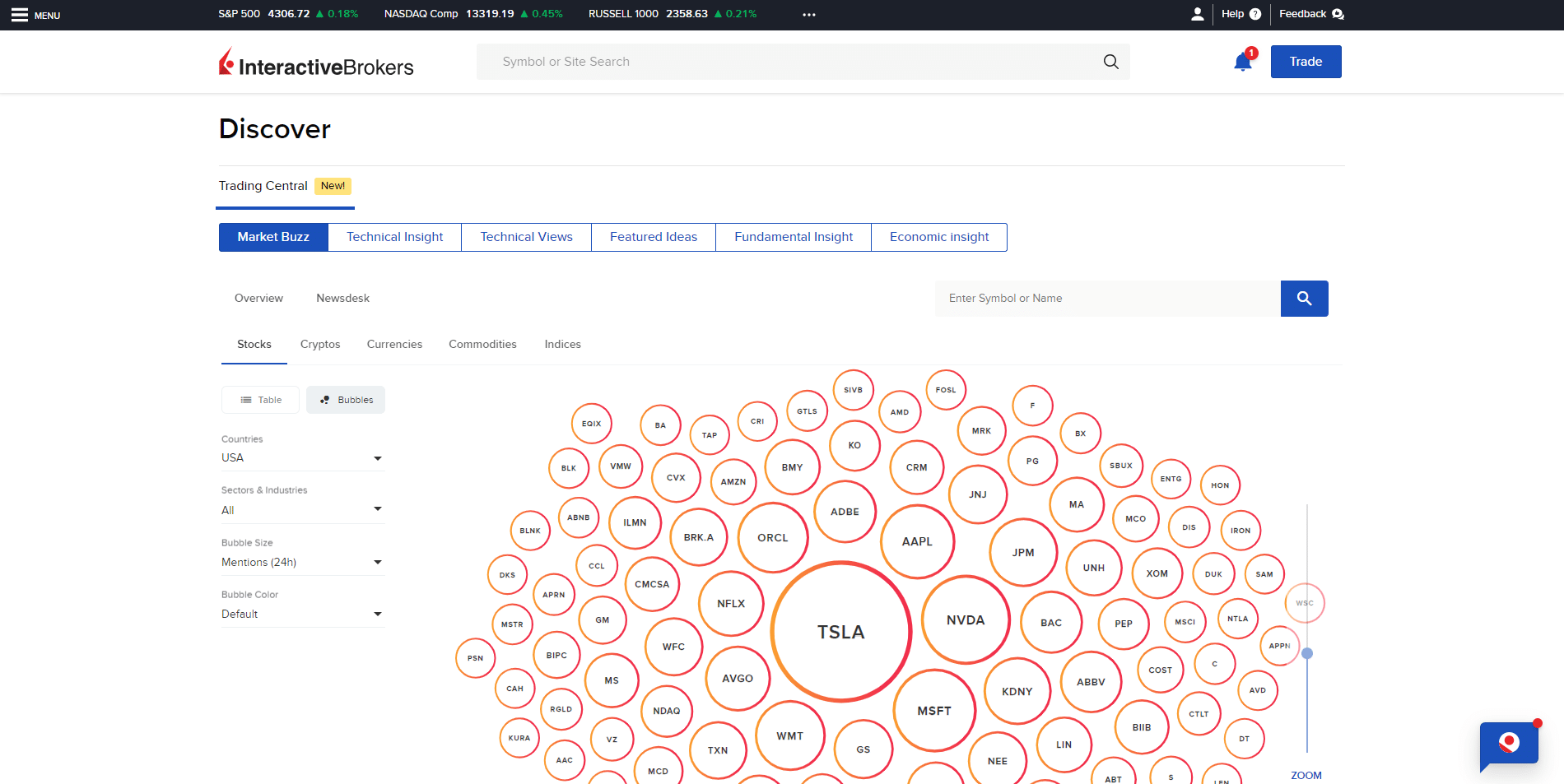
Task: Select the PEP bubble
Action: tap(1124, 624)
